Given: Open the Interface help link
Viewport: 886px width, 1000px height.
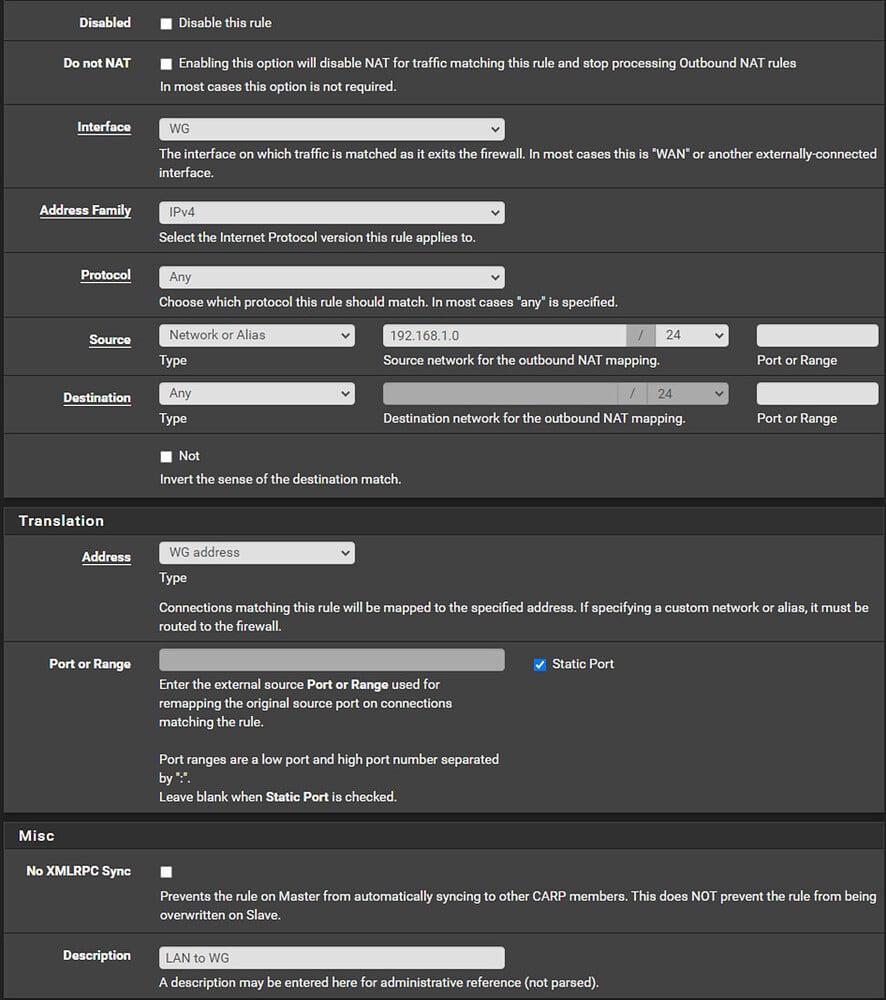Looking at the screenshot, I should click(106, 127).
